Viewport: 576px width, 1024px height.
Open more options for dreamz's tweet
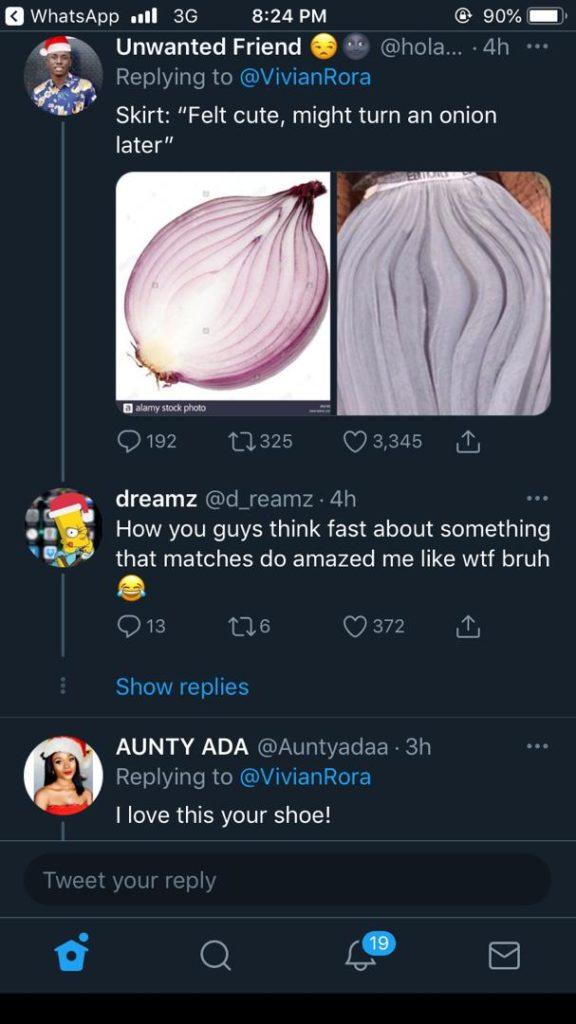tap(539, 500)
